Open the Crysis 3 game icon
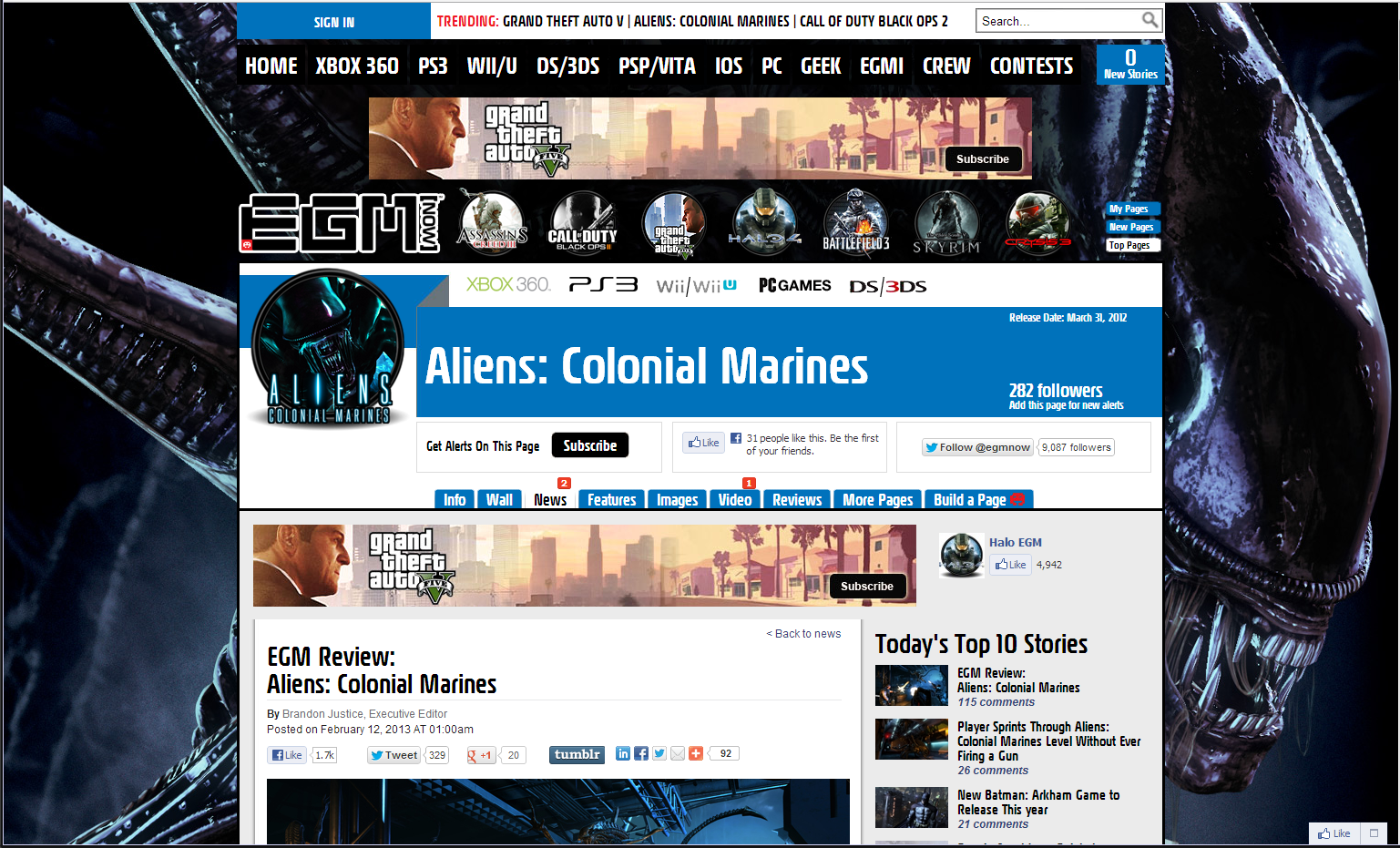This screenshot has width=1400, height=848. click(1037, 223)
